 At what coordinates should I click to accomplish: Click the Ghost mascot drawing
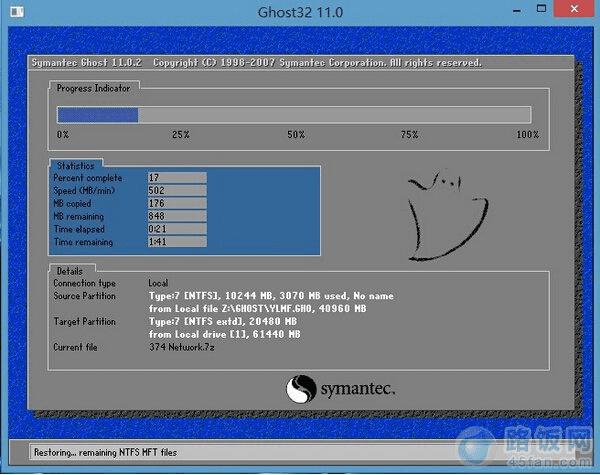448,213
